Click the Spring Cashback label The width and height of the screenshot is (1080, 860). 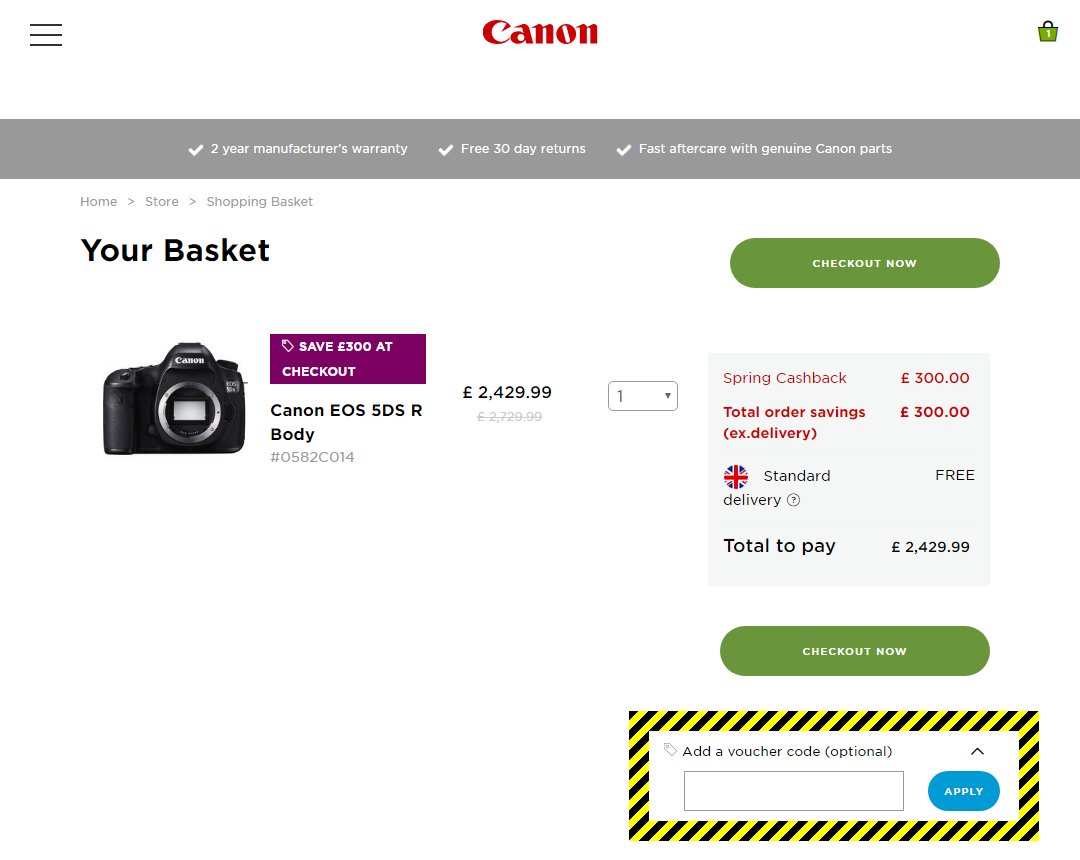pos(785,378)
